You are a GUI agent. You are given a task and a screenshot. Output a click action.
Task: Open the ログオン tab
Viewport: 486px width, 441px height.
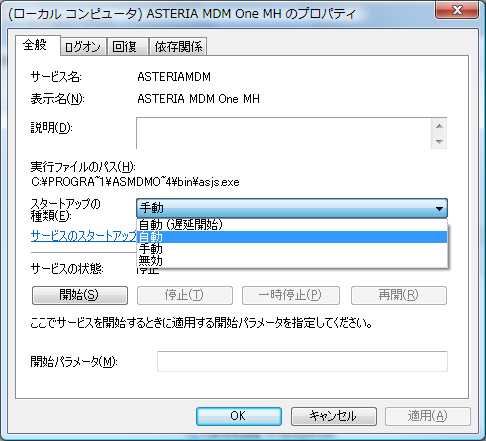[x=83, y=47]
